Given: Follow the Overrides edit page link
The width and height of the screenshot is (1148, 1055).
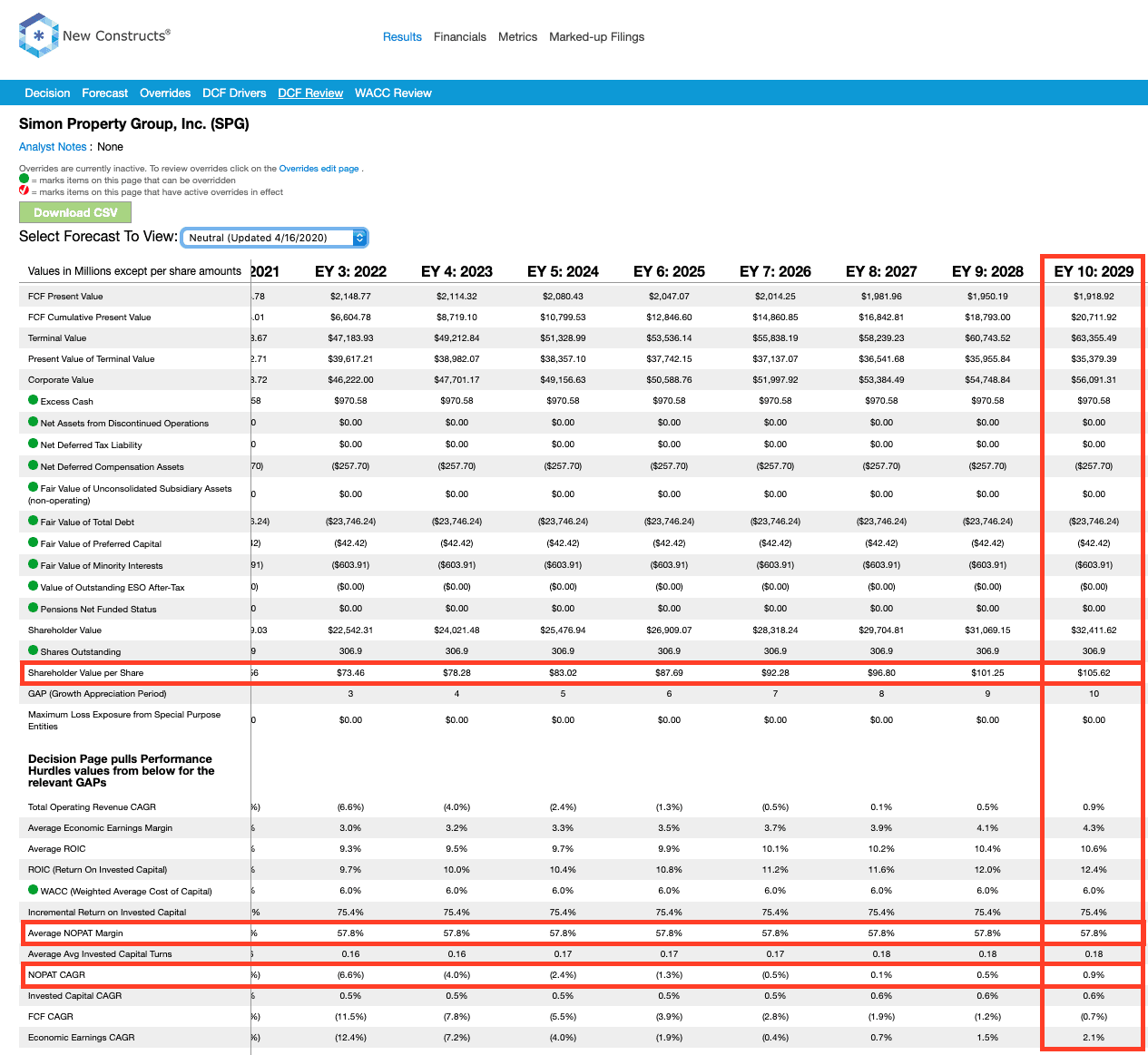Looking at the screenshot, I should 319,169.
